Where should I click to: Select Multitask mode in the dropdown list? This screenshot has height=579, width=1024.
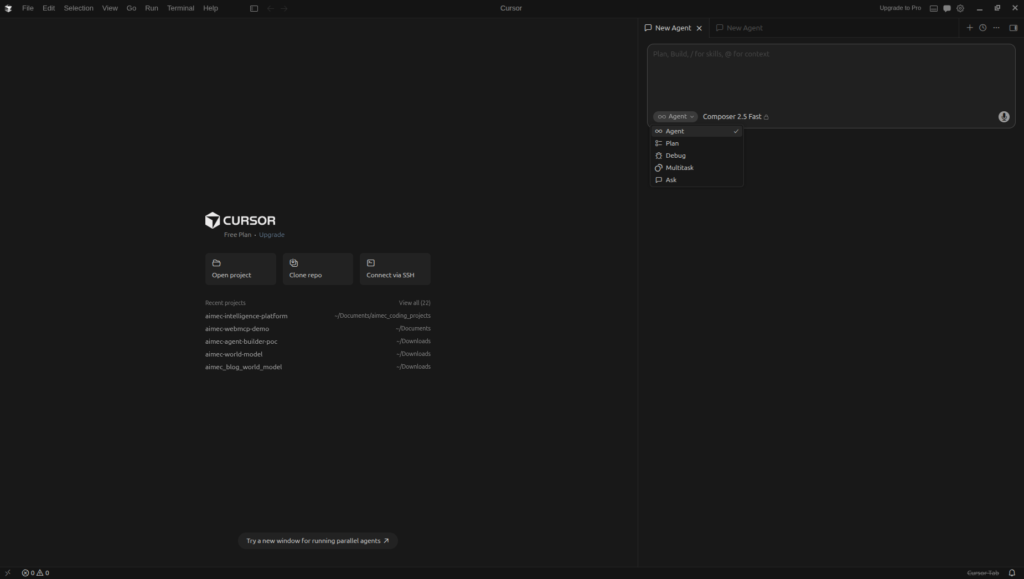tap(697, 168)
